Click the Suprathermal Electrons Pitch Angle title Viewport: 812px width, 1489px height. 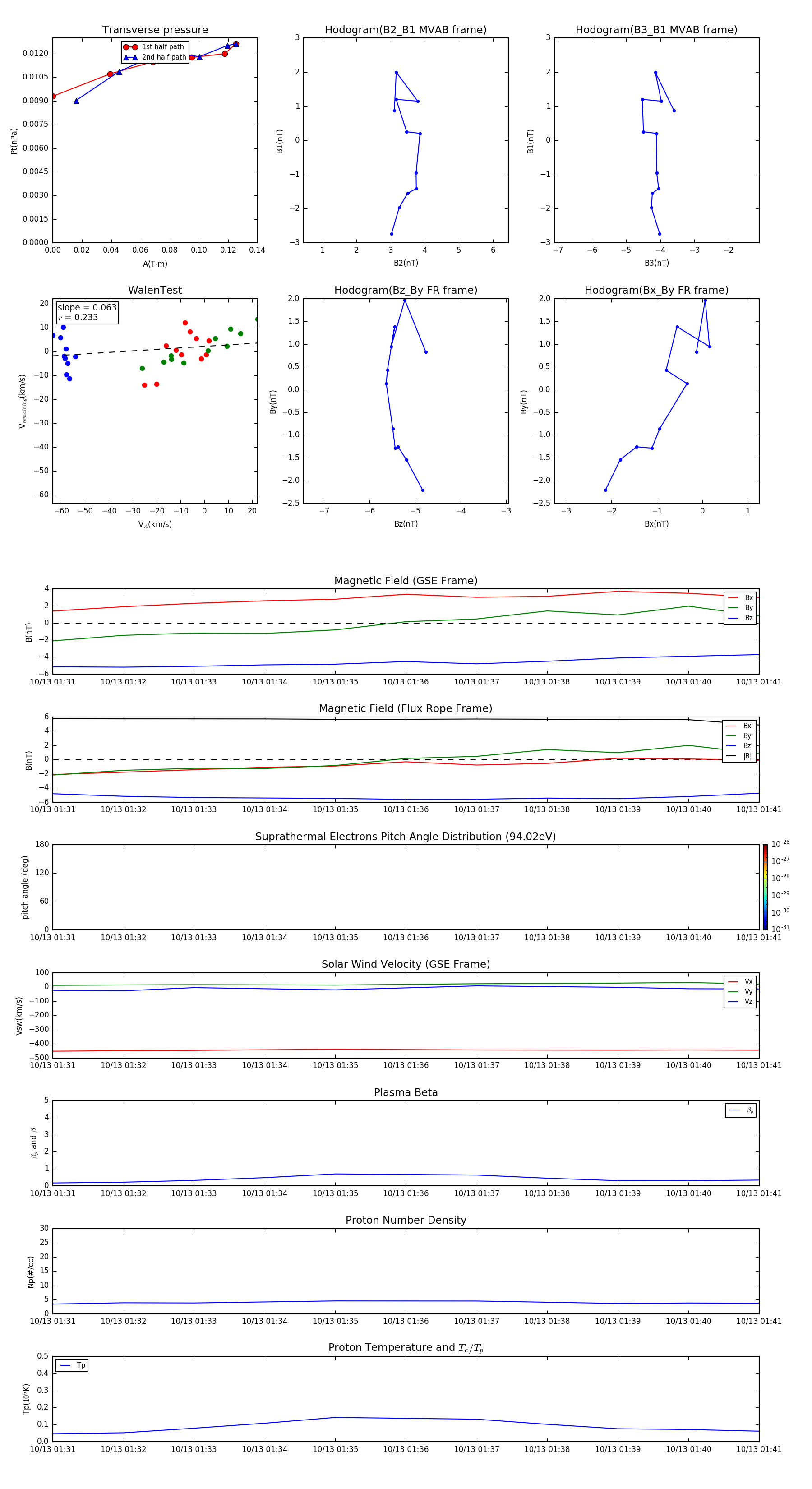point(406,837)
